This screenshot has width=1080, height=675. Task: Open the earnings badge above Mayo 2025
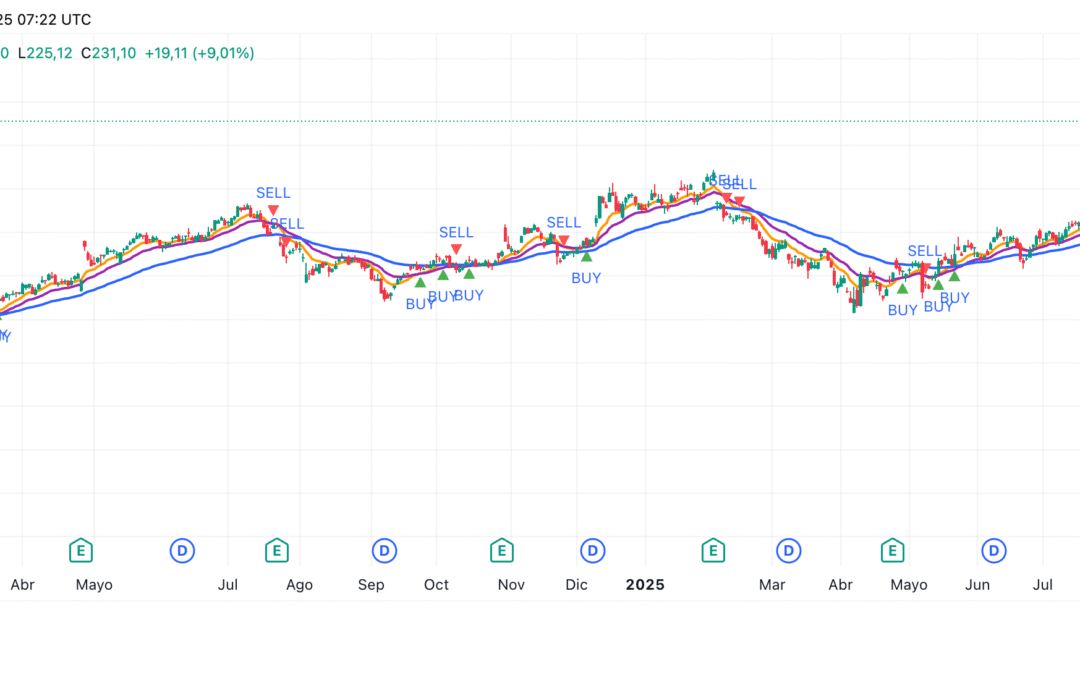click(890, 550)
